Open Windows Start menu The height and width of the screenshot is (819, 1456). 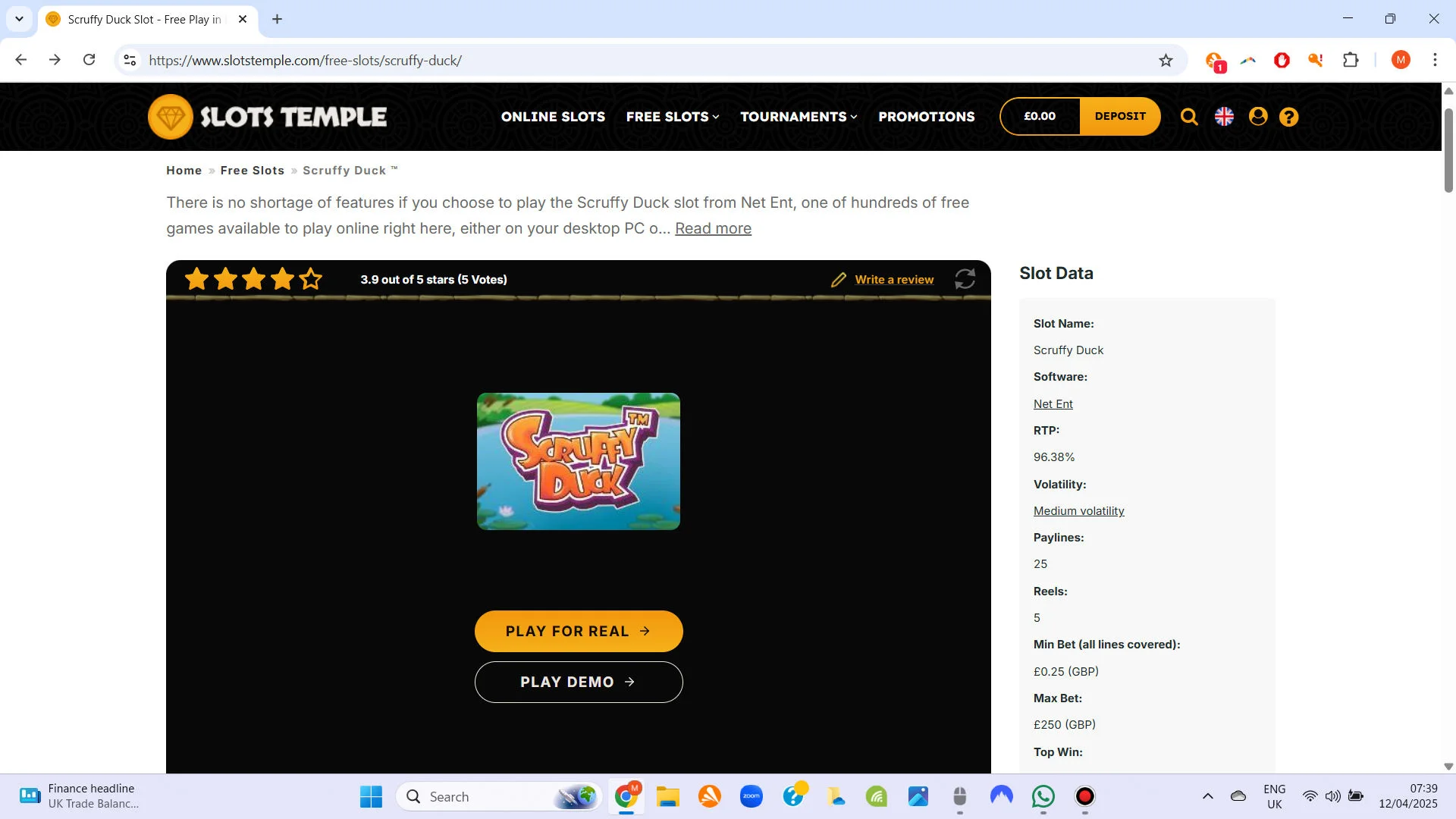371,796
